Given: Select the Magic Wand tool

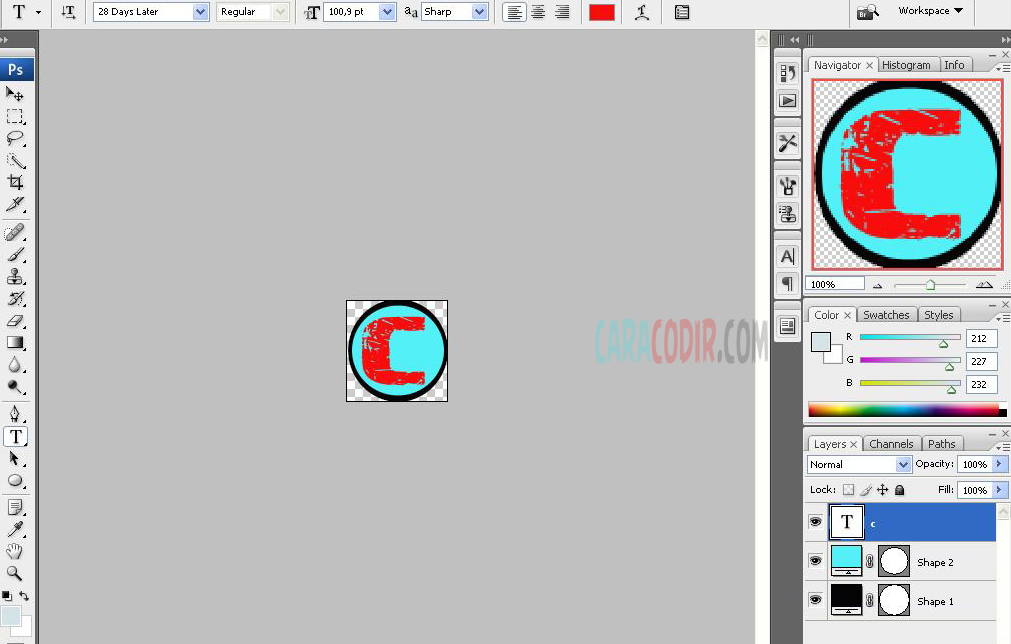Looking at the screenshot, I should tap(14, 161).
